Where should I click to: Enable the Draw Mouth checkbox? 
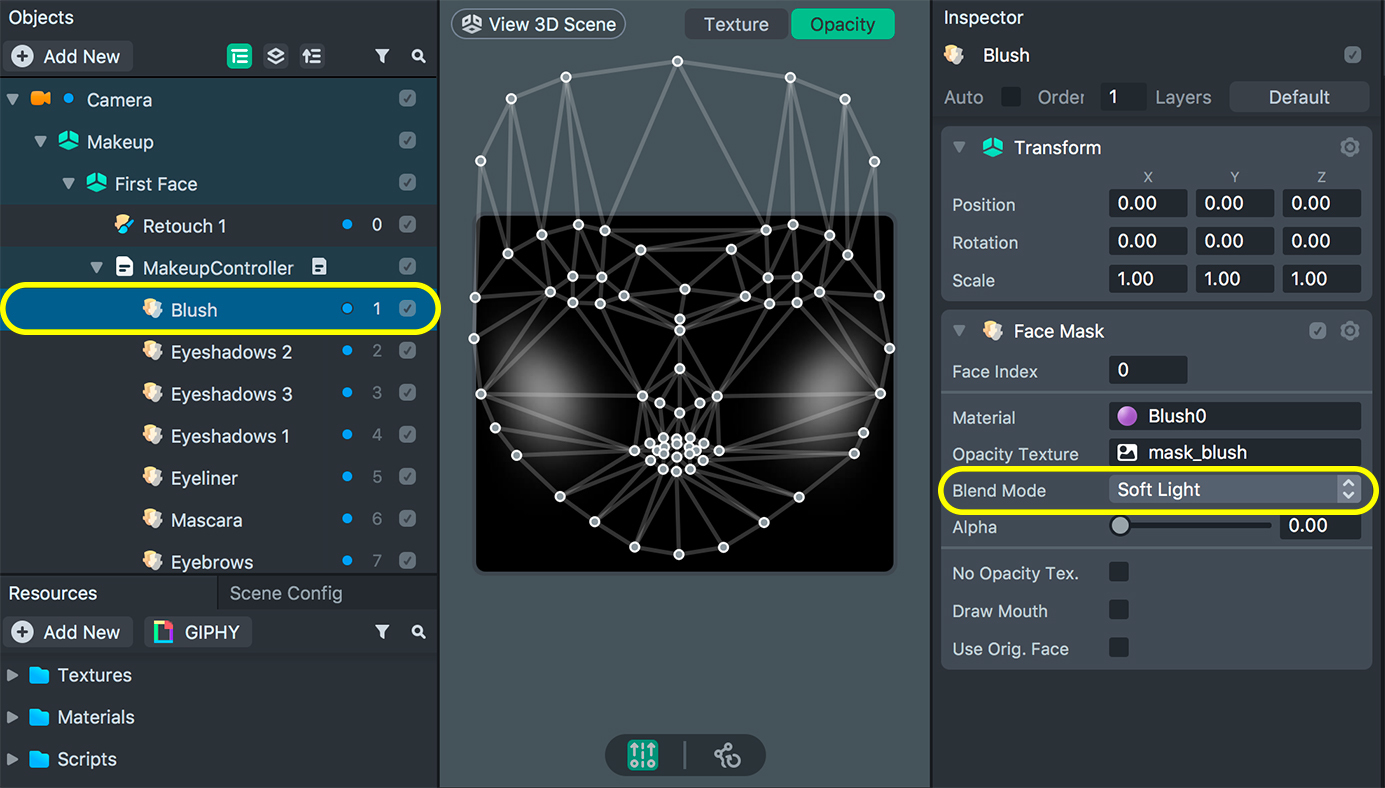pos(1119,610)
